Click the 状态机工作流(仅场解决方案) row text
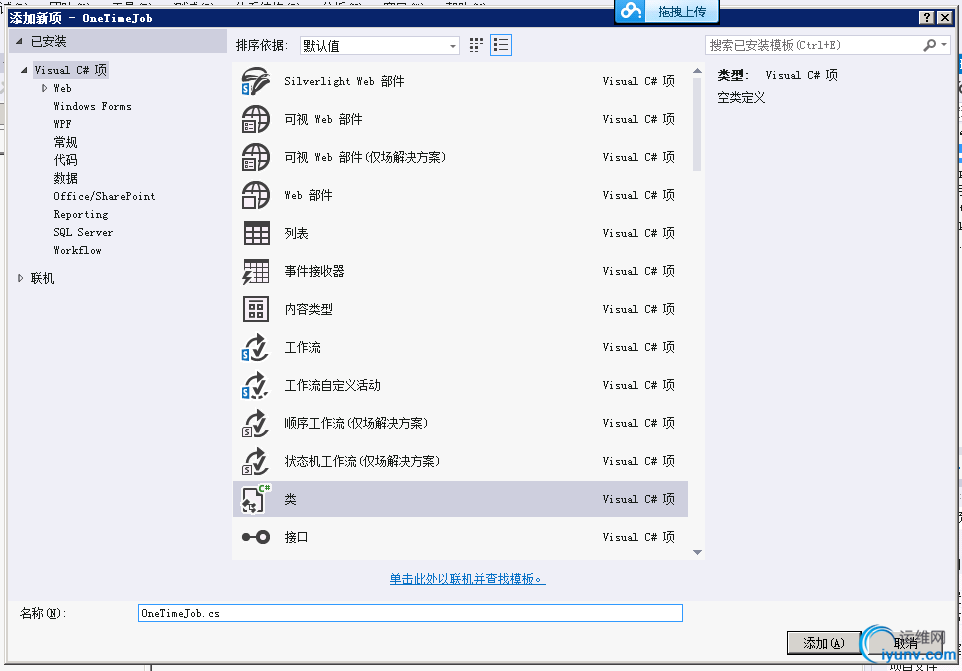 [362, 461]
